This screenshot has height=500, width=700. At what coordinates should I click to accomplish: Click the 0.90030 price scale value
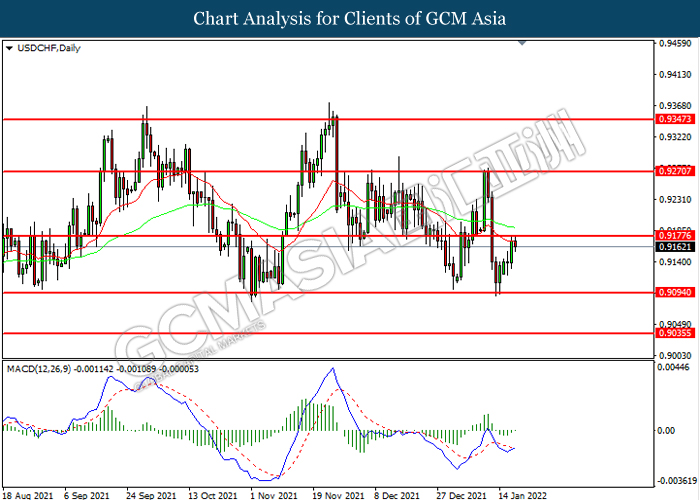(x=676, y=355)
